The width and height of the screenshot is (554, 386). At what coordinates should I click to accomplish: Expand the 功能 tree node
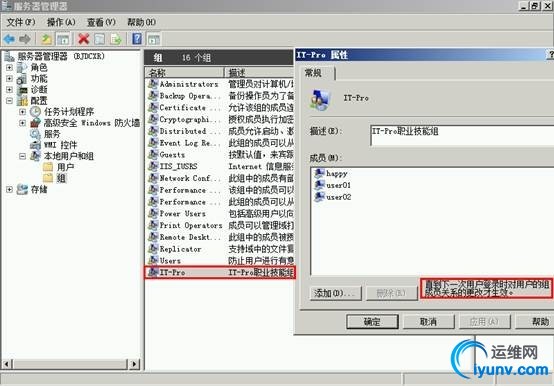coord(10,78)
